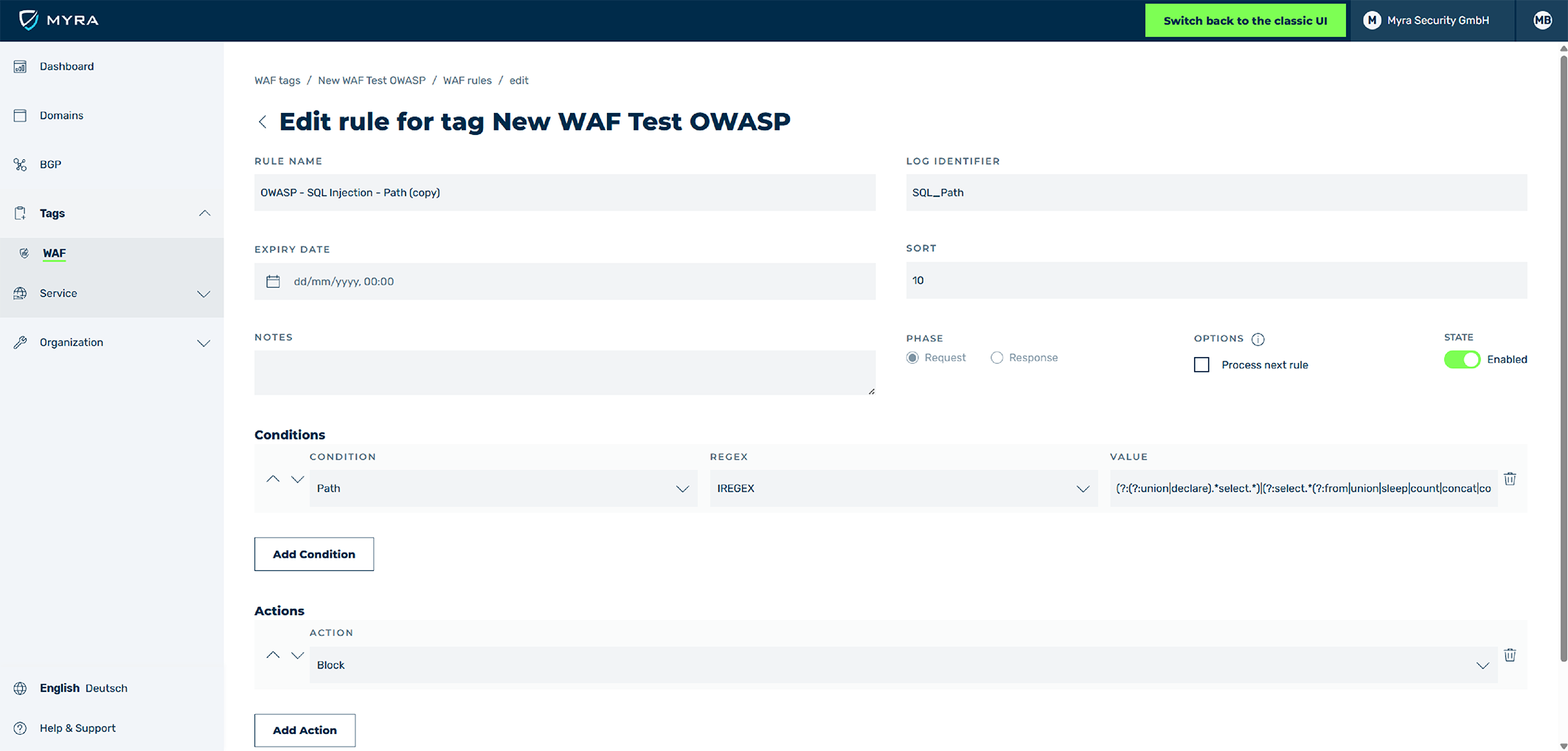Go back using the arrow beside title
Screen dimensions: 1568x751
tap(263, 122)
